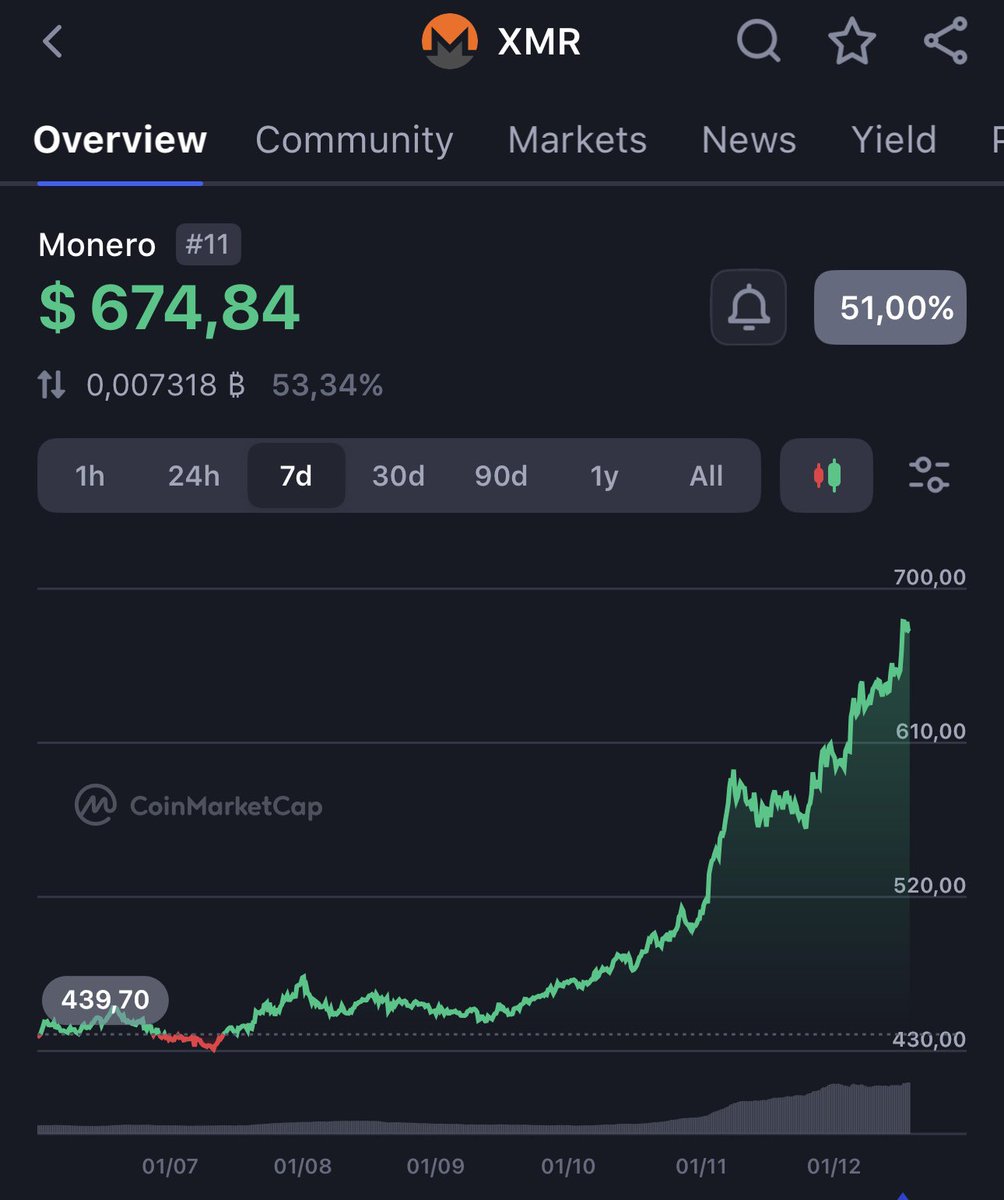Select the 24h timeframe
The image size is (1004, 1200).
(x=193, y=476)
